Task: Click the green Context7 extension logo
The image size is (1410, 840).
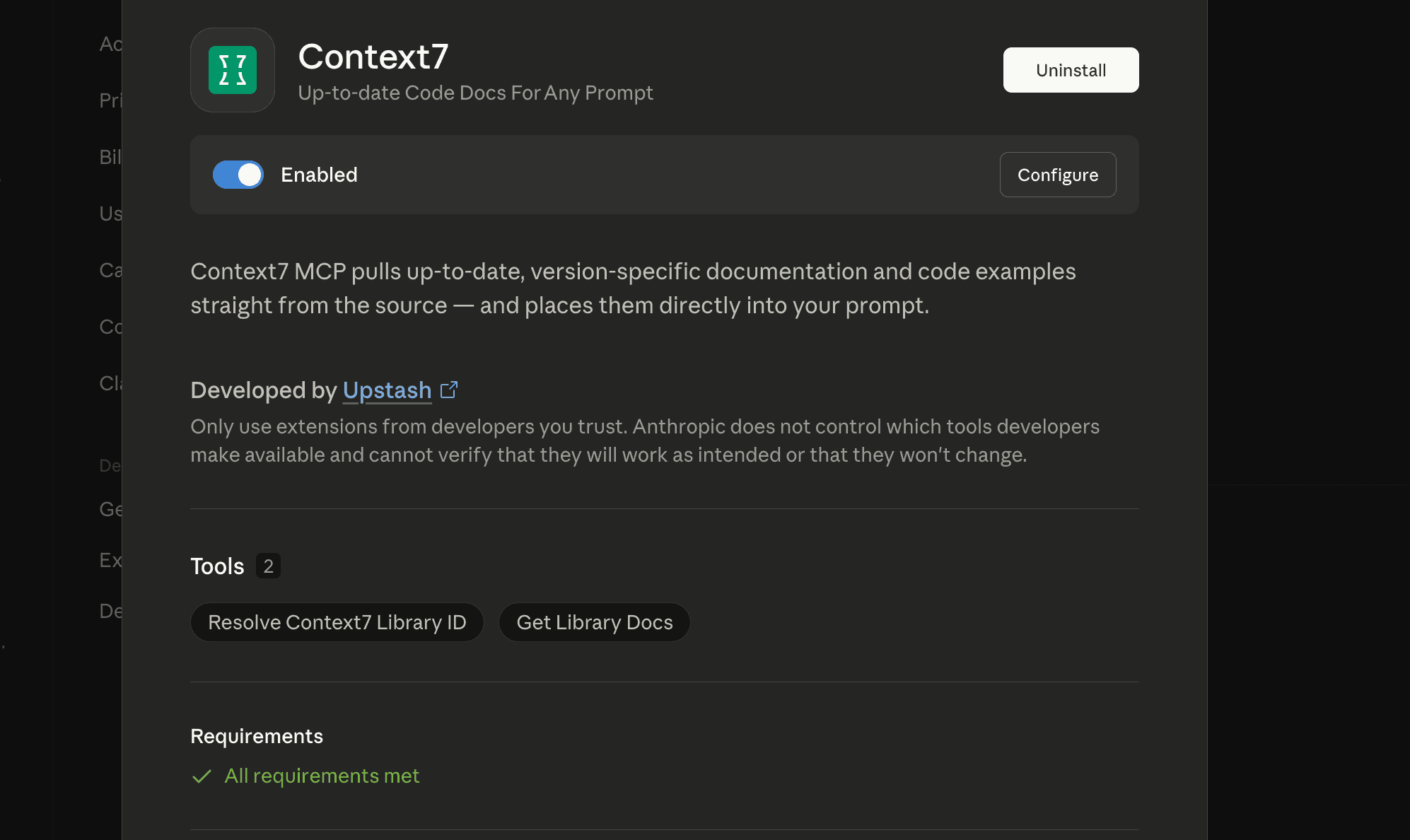Action: (x=232, y=70)
